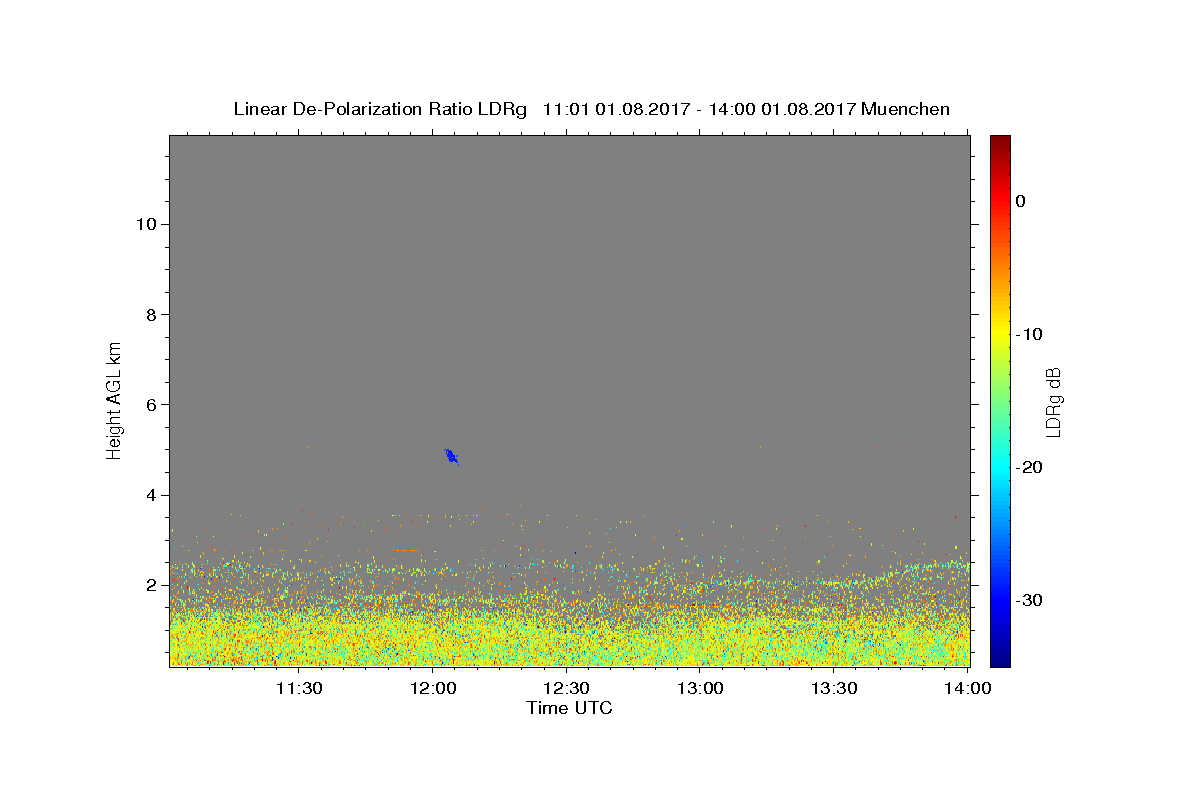Click the 10 km height tick label
The width and height of the screenshot is (1200, 800).
coord(144,224)
